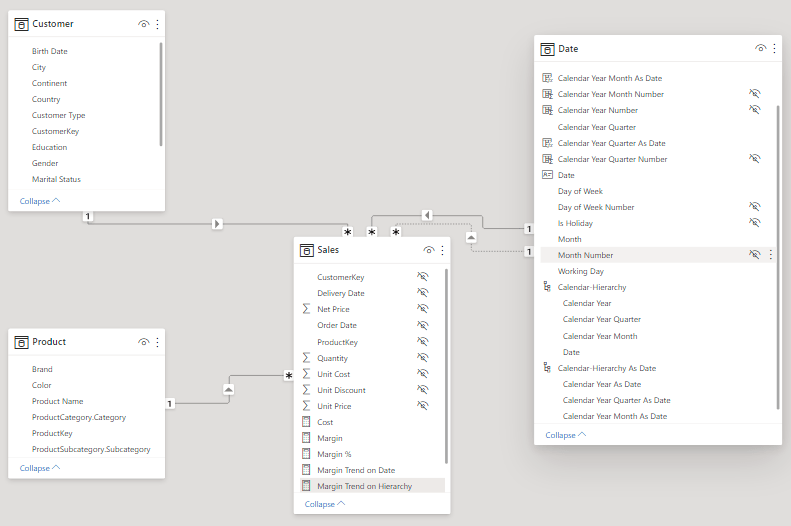The image size is (791, 526).
Task: Unhide the Is Holiday field
Action: pos(755,223)
